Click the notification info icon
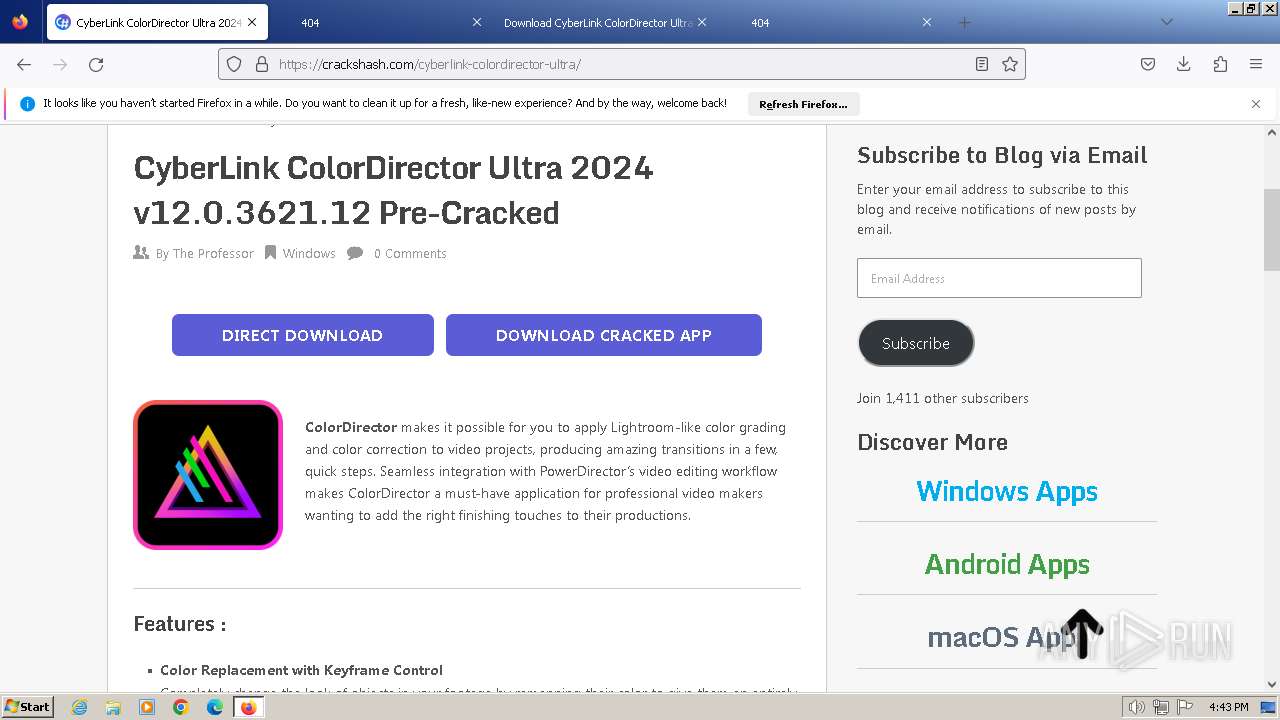Screen dimensions: 1280x720 [27, 104]
